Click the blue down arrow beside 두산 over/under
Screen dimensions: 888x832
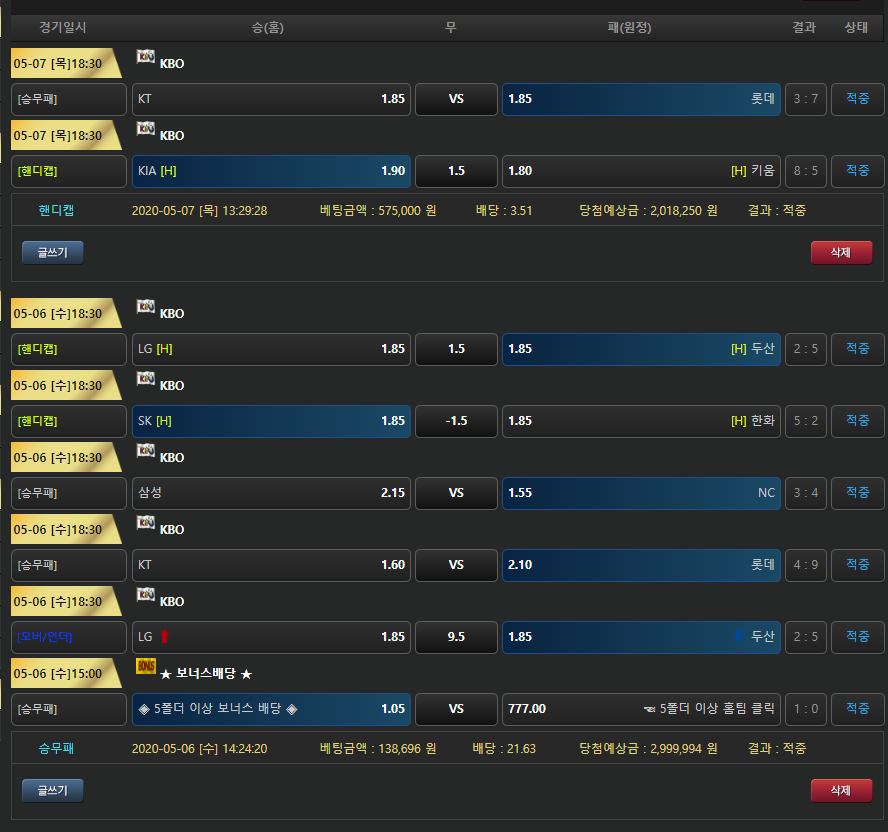click(x=739, y=636)
